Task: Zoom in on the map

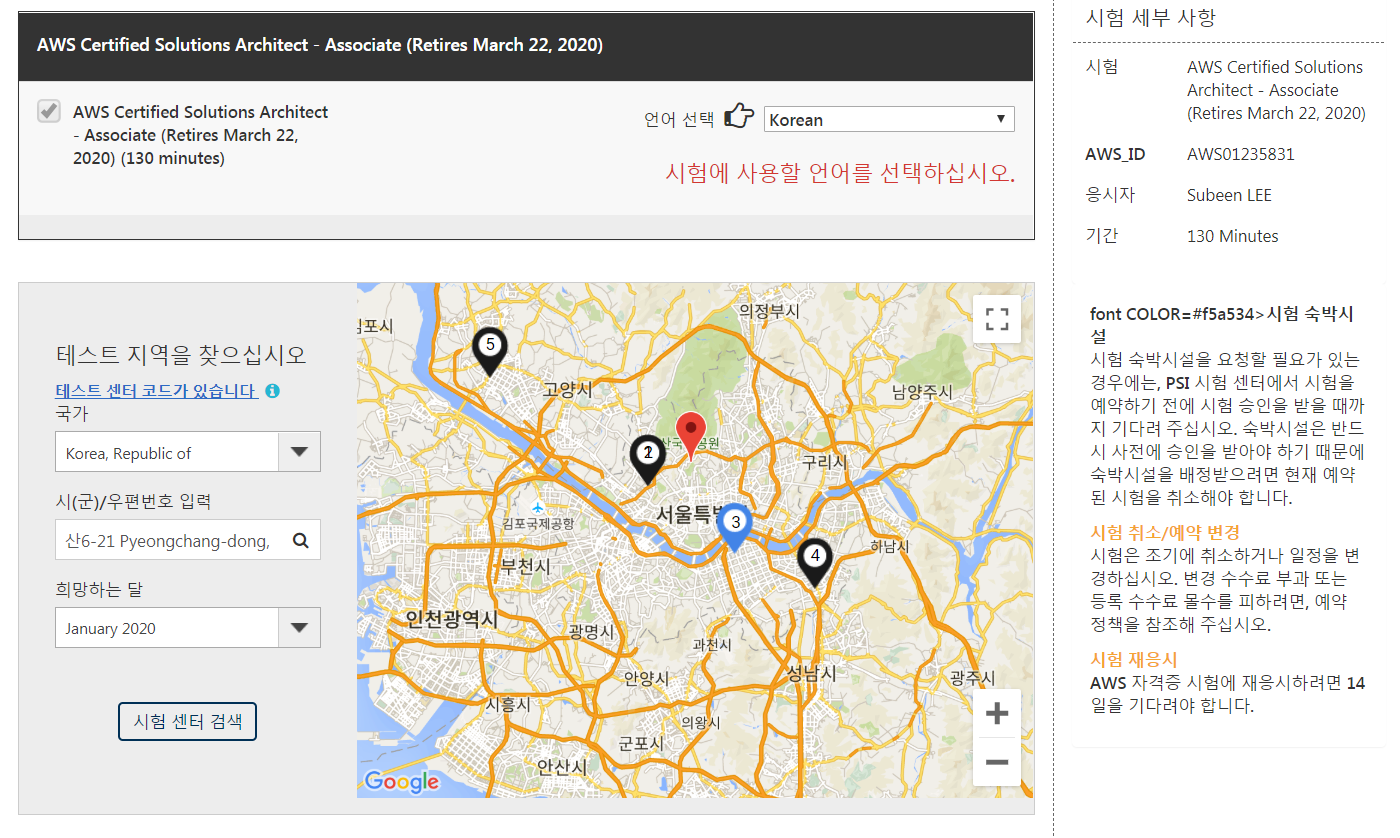Action: (x=996, y=714)
